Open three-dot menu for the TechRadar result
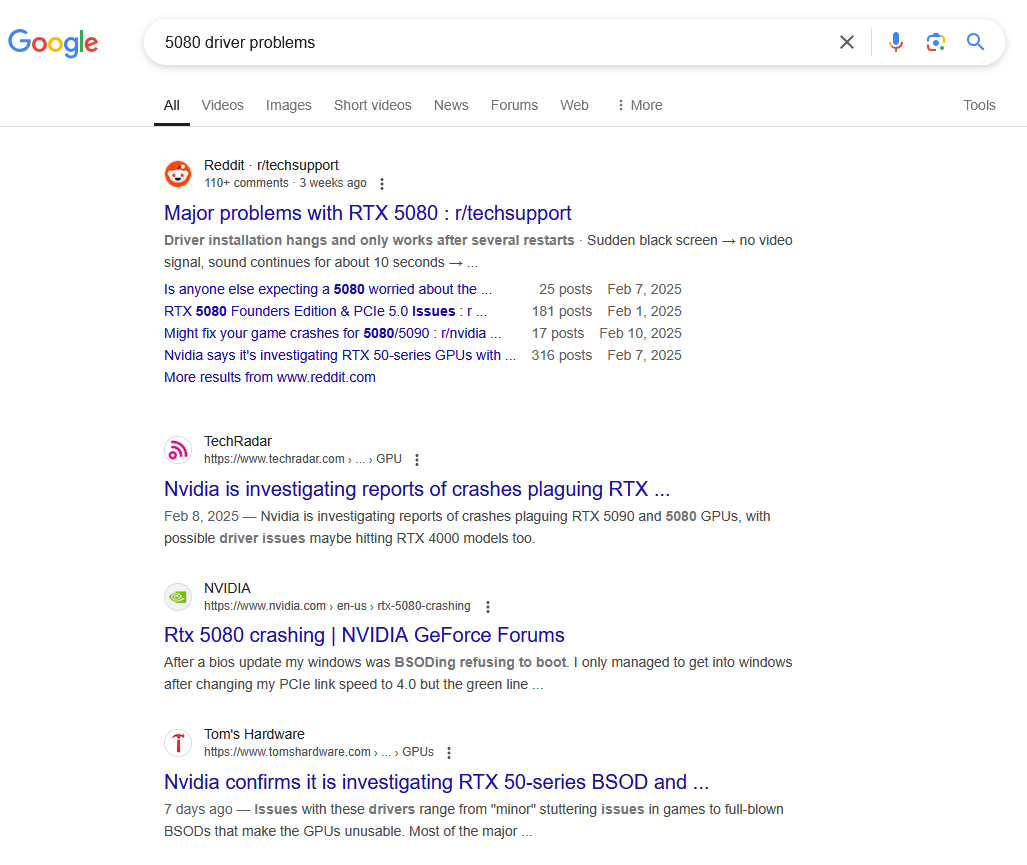 [x=417, y=460]
